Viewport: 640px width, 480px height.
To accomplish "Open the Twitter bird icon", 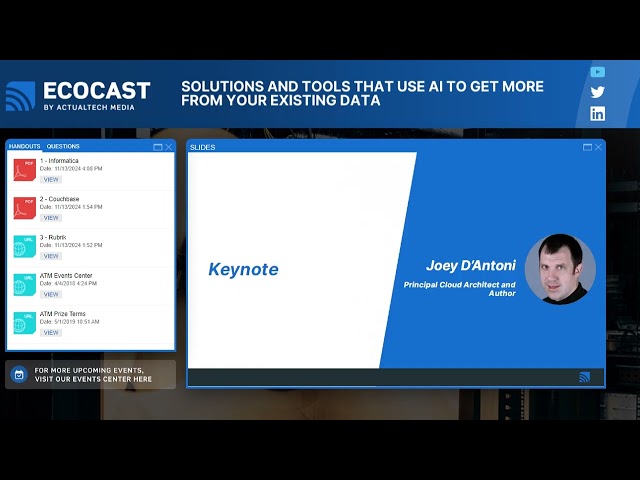I will (x=598, y=92).
